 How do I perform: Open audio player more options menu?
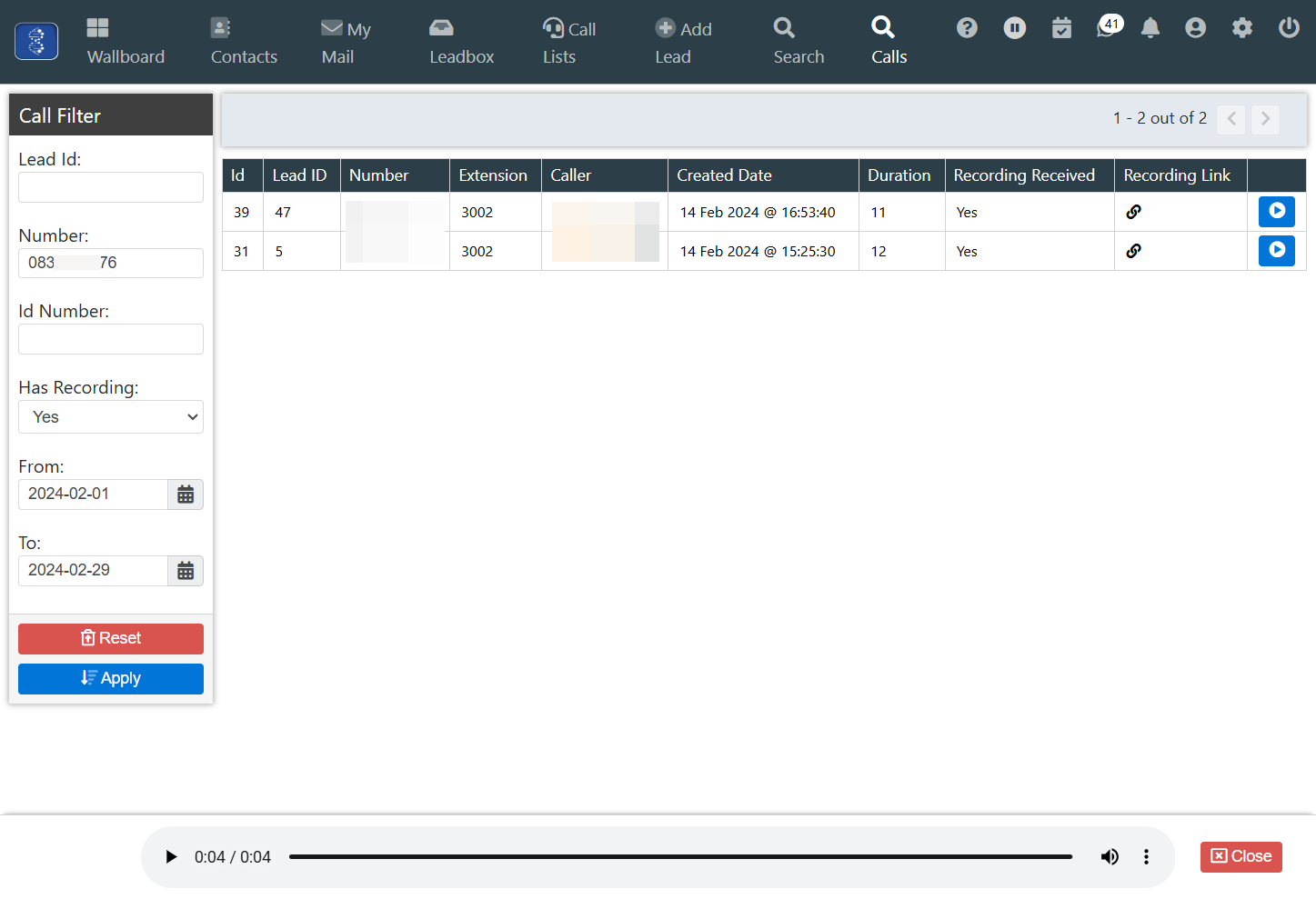[x=1146, y=857]
